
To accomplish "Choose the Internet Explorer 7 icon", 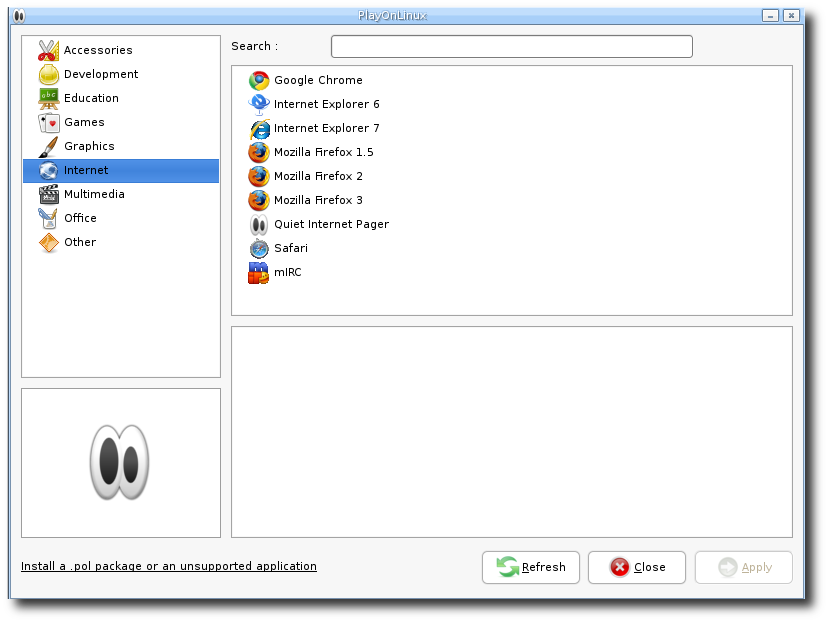I will 259,129.
